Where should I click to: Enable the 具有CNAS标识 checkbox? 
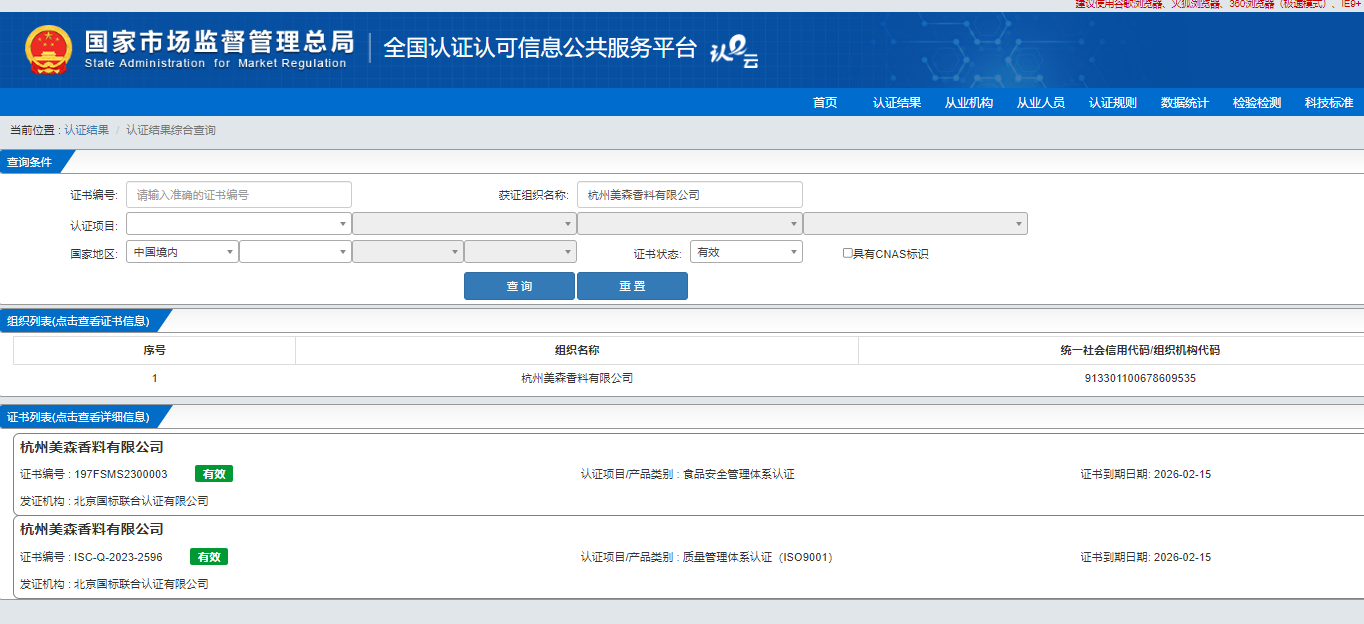(x=848, y=253)
